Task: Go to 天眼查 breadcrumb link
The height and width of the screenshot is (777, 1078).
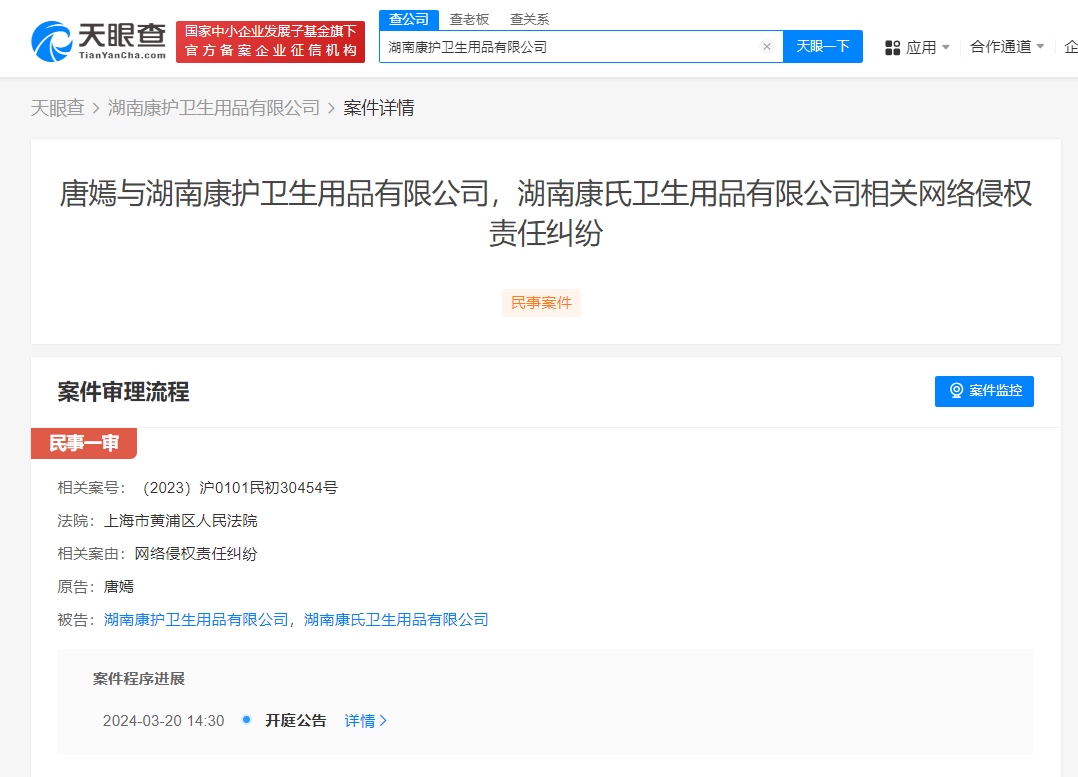Action: coord(58,108)
